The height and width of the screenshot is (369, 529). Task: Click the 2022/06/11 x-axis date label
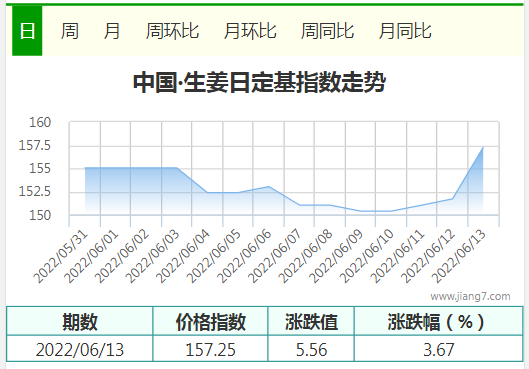tap(398, 257)
